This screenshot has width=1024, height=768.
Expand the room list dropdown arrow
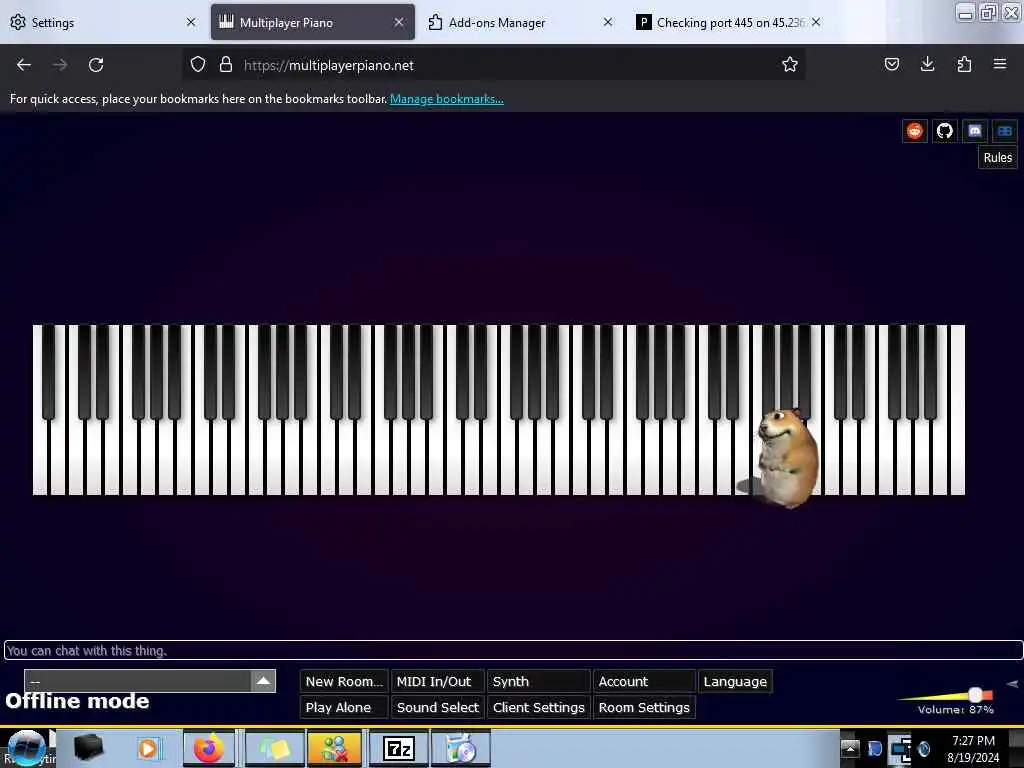click(x=263, y=680)
